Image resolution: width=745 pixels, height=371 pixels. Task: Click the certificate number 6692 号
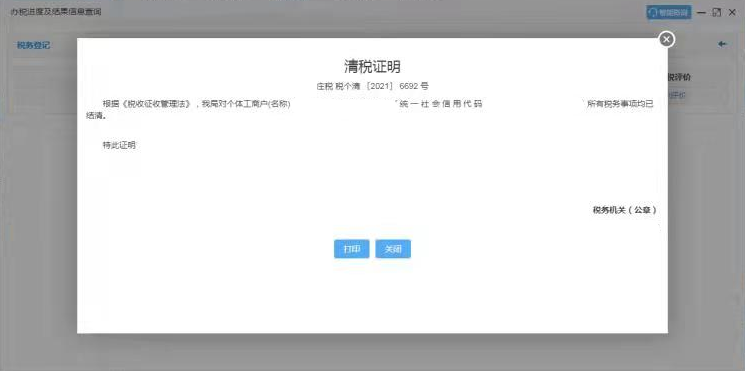[414, 86]
